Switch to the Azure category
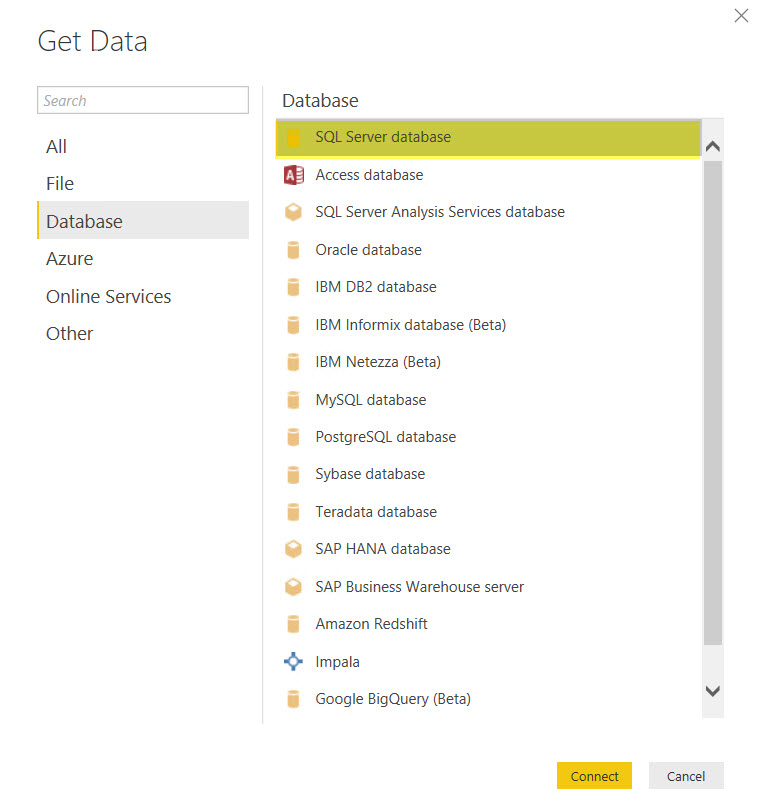Screen dimensions: 758x796 point(70,259)
